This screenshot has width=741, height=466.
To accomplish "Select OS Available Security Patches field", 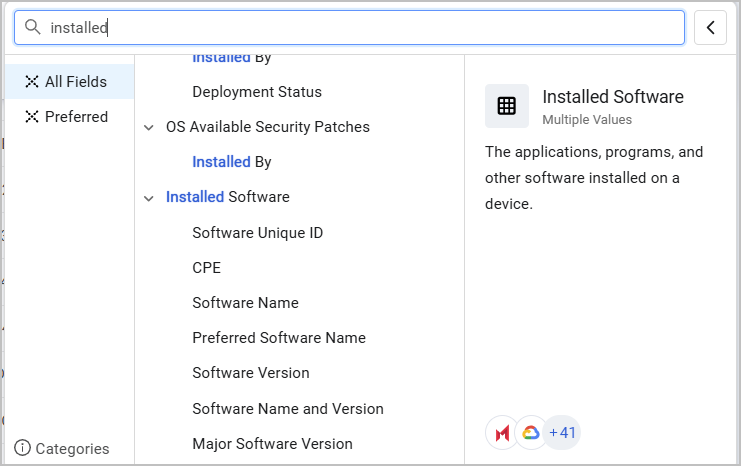I will pos(268,127).
